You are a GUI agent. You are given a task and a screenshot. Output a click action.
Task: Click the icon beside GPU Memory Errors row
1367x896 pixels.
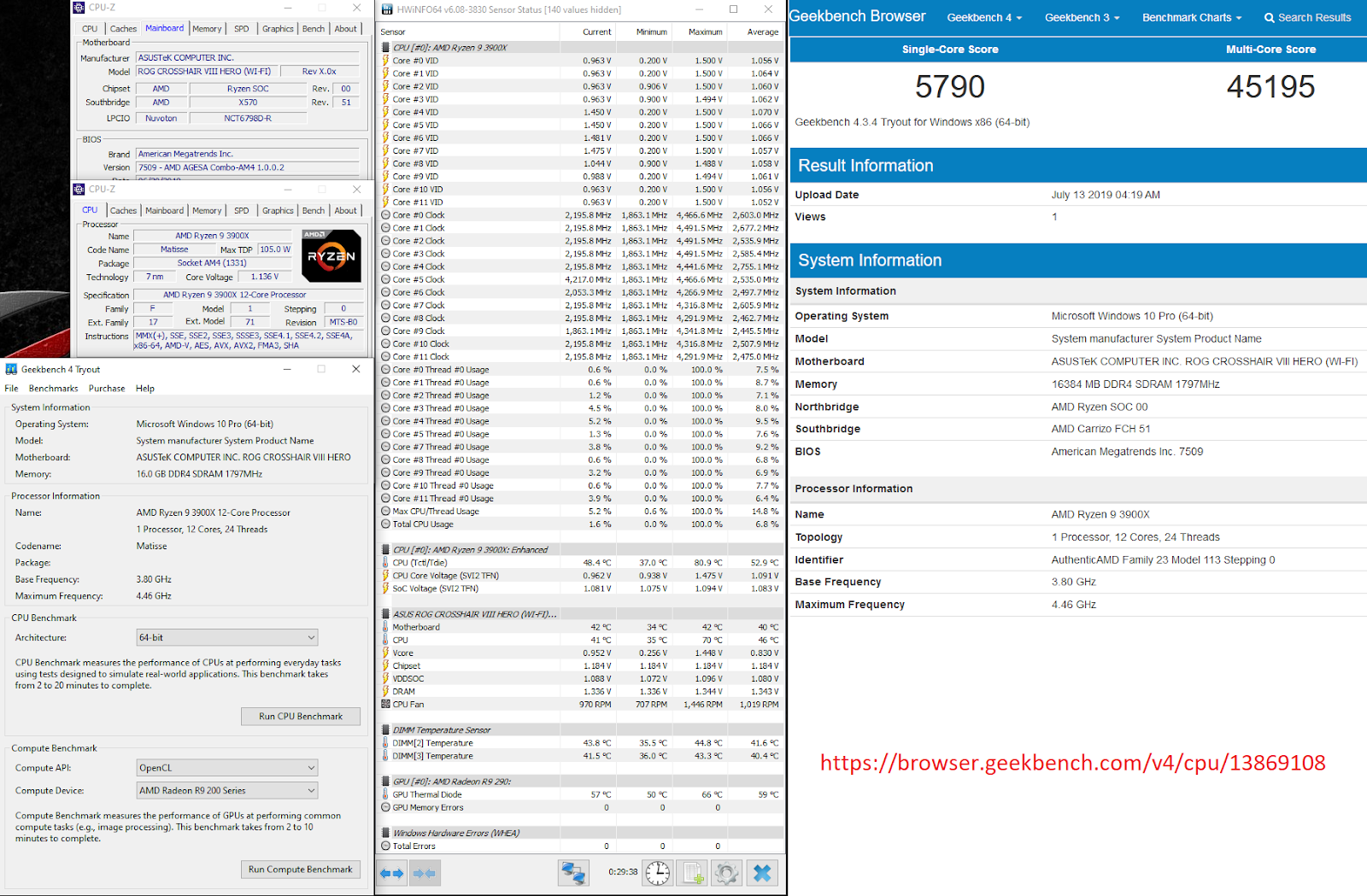tap(385, 807)
